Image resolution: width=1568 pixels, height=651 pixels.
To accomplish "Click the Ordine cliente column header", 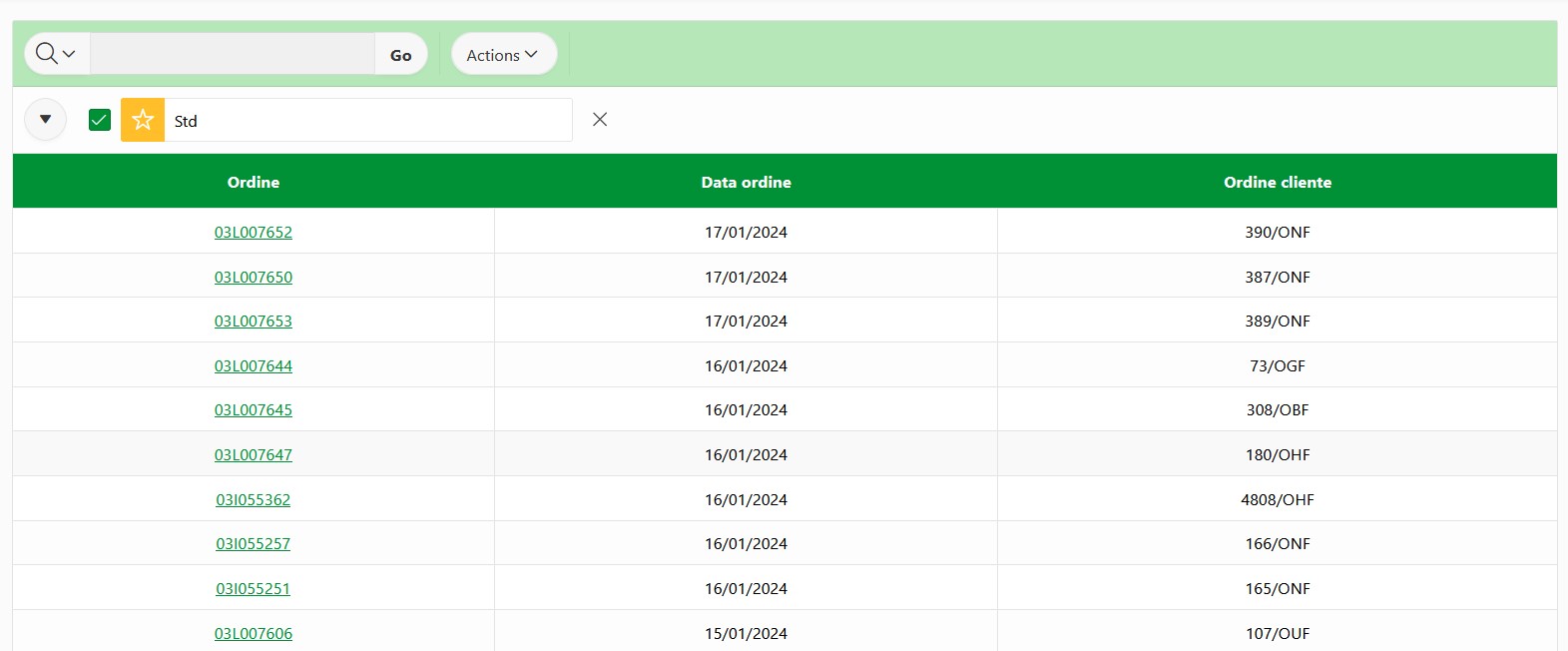I will [1277, 182].
